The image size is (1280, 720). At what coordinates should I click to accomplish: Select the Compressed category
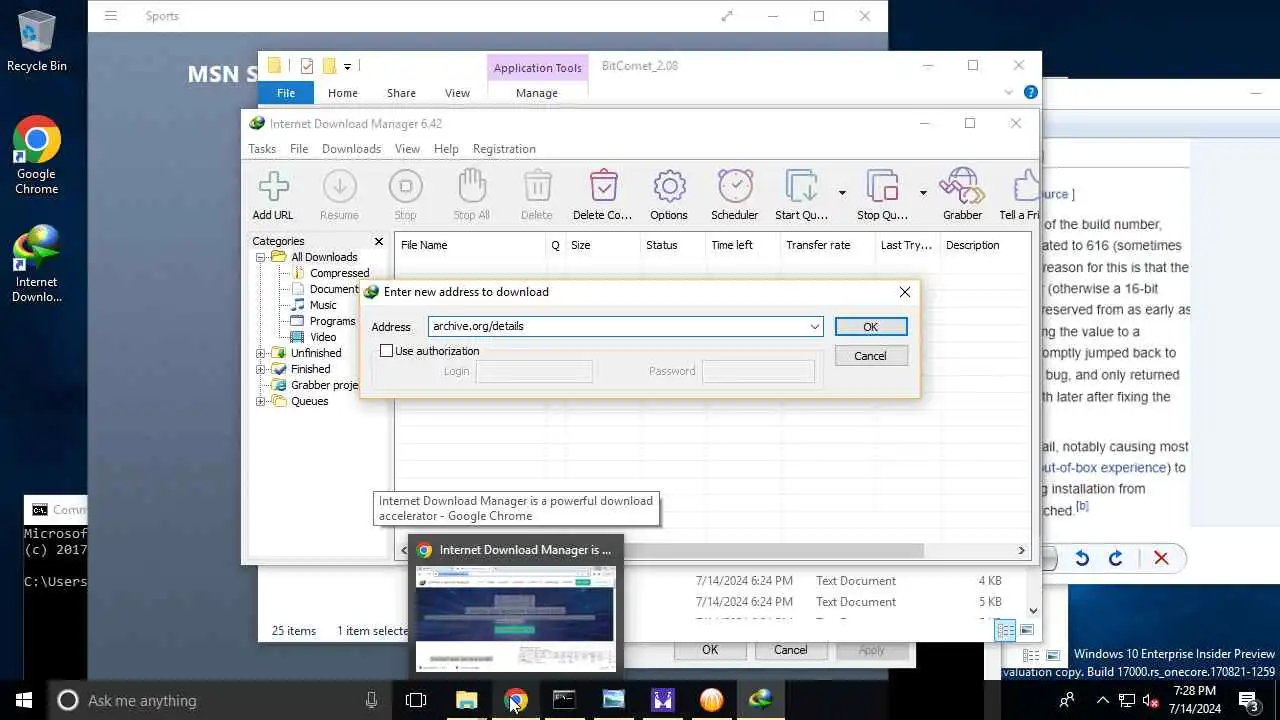click(x=339, y=273)
